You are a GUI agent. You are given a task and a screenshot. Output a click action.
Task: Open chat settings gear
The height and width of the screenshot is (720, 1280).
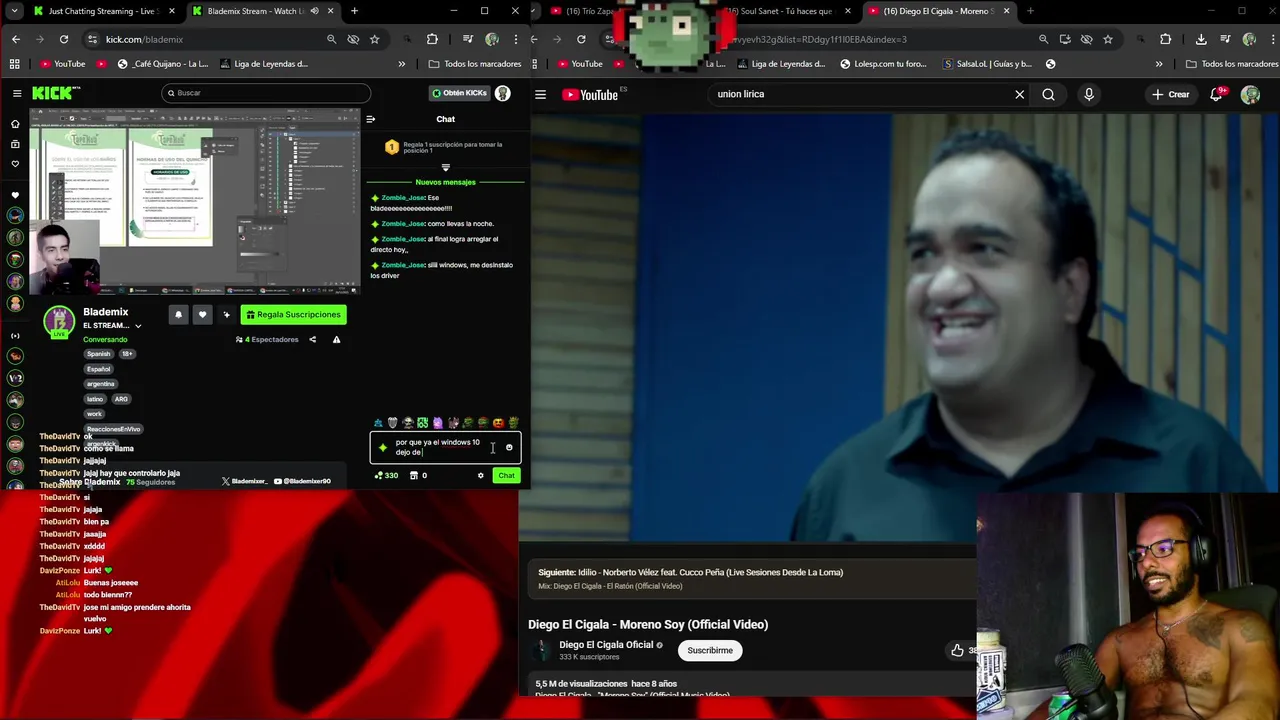tap(480, 476)
